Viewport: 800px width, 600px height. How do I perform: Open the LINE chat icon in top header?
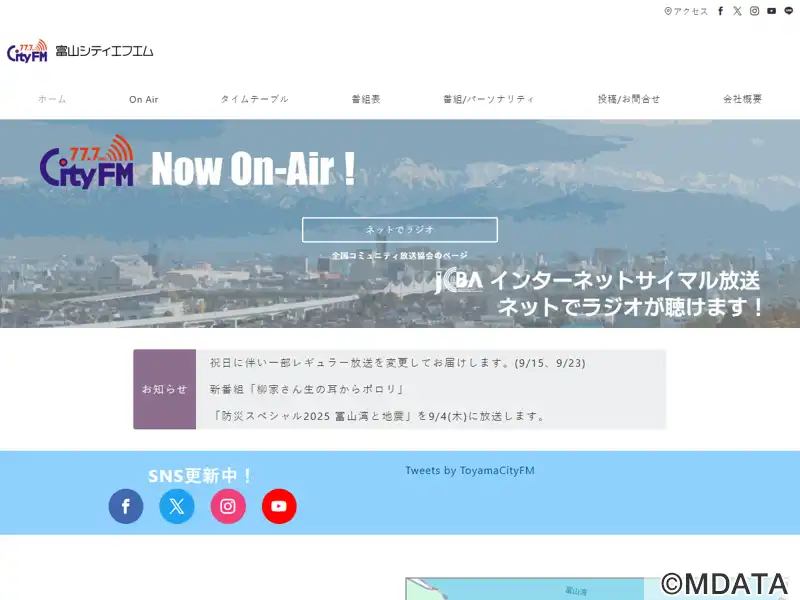coord(789,11)
